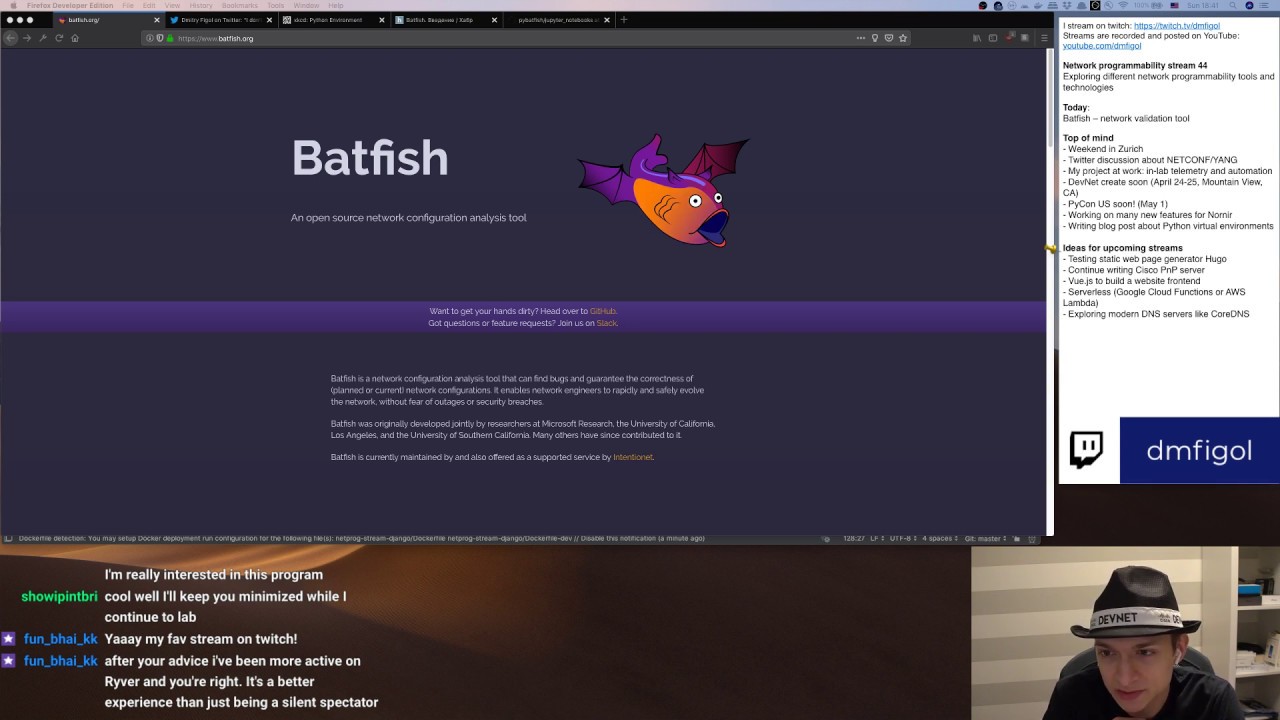The height and width of the screenshot is (720, 1280).
Task: Switch to the Twitter Dmitry Figol tab
Action: pyautogui.click(x=221, y=20)
